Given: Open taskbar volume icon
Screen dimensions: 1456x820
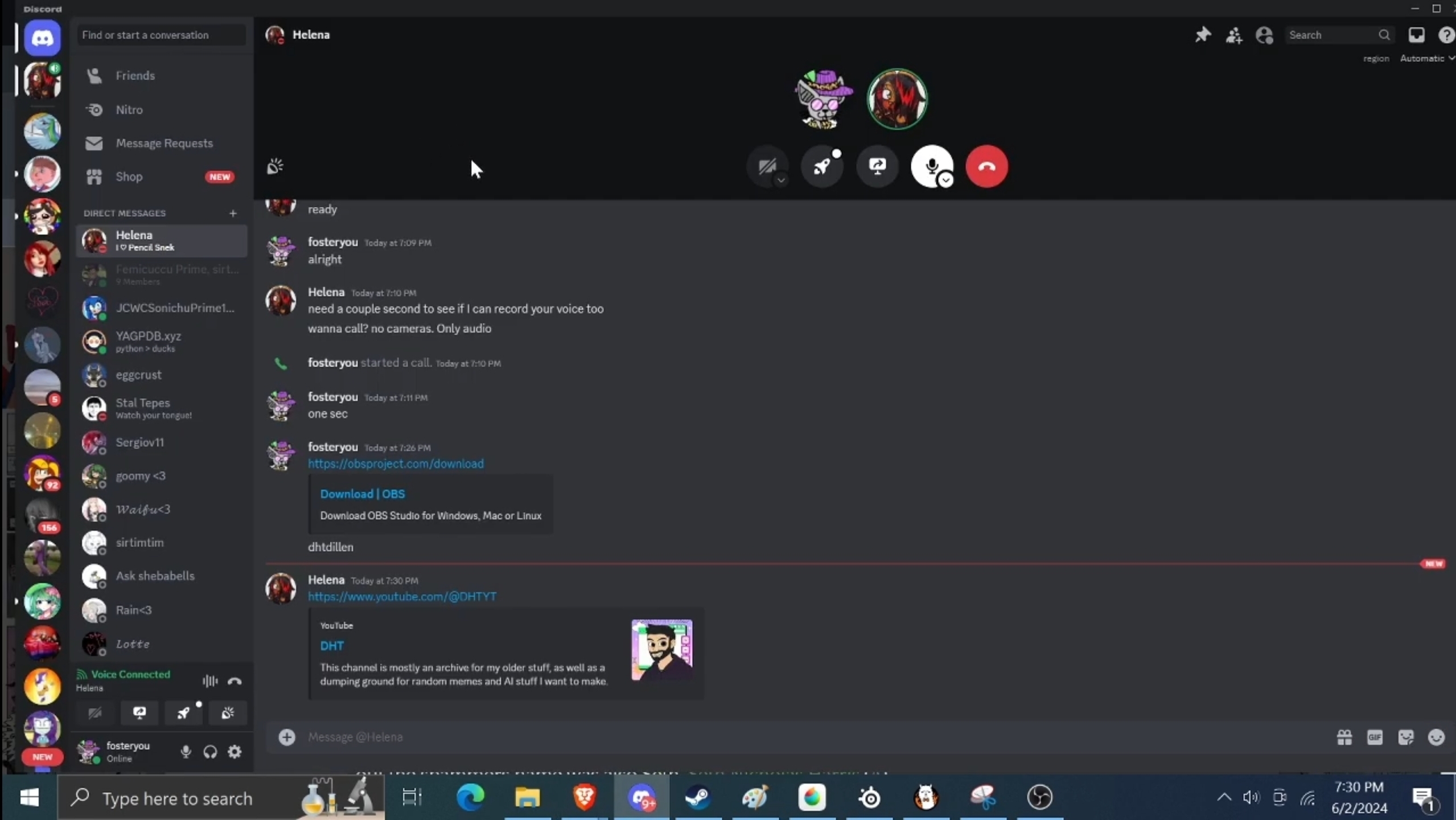Looking at the screenshot, I should 1251,797.
